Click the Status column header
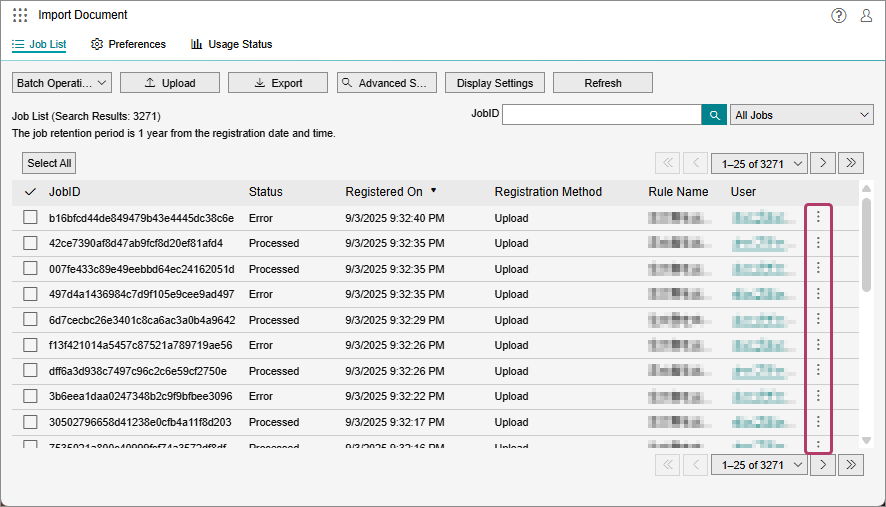The width and height of the screenshot is (886, 507). [266, 192]
